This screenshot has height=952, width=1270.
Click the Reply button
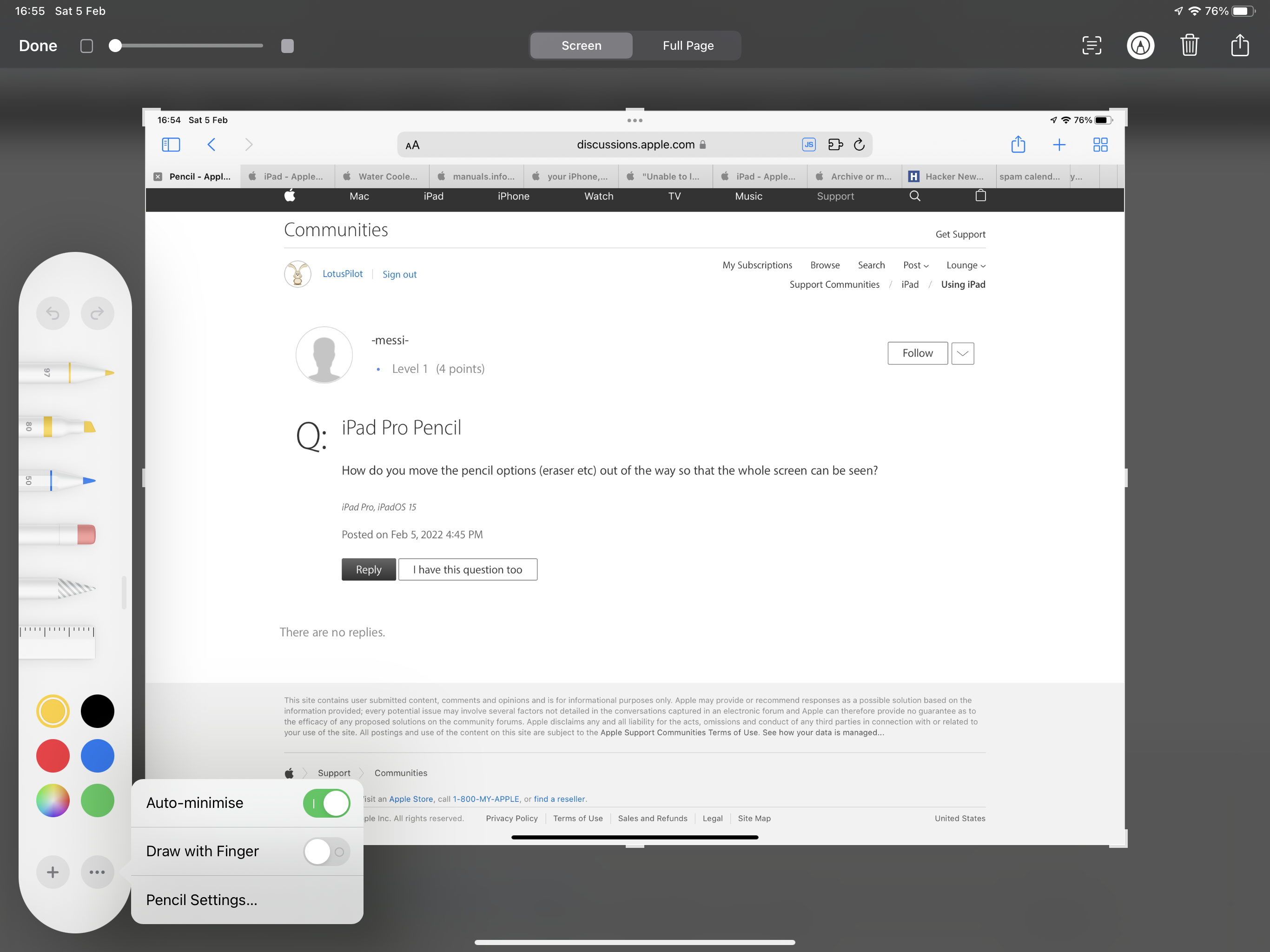368,569
